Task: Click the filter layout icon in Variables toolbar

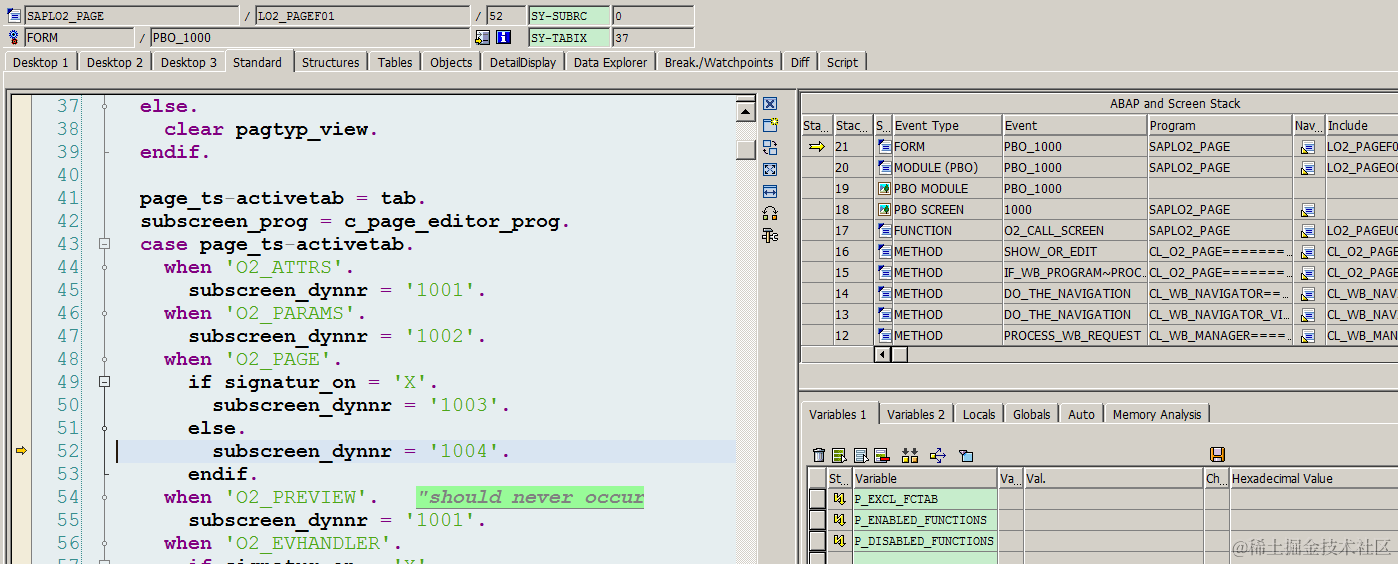Action: coord(965,455)
